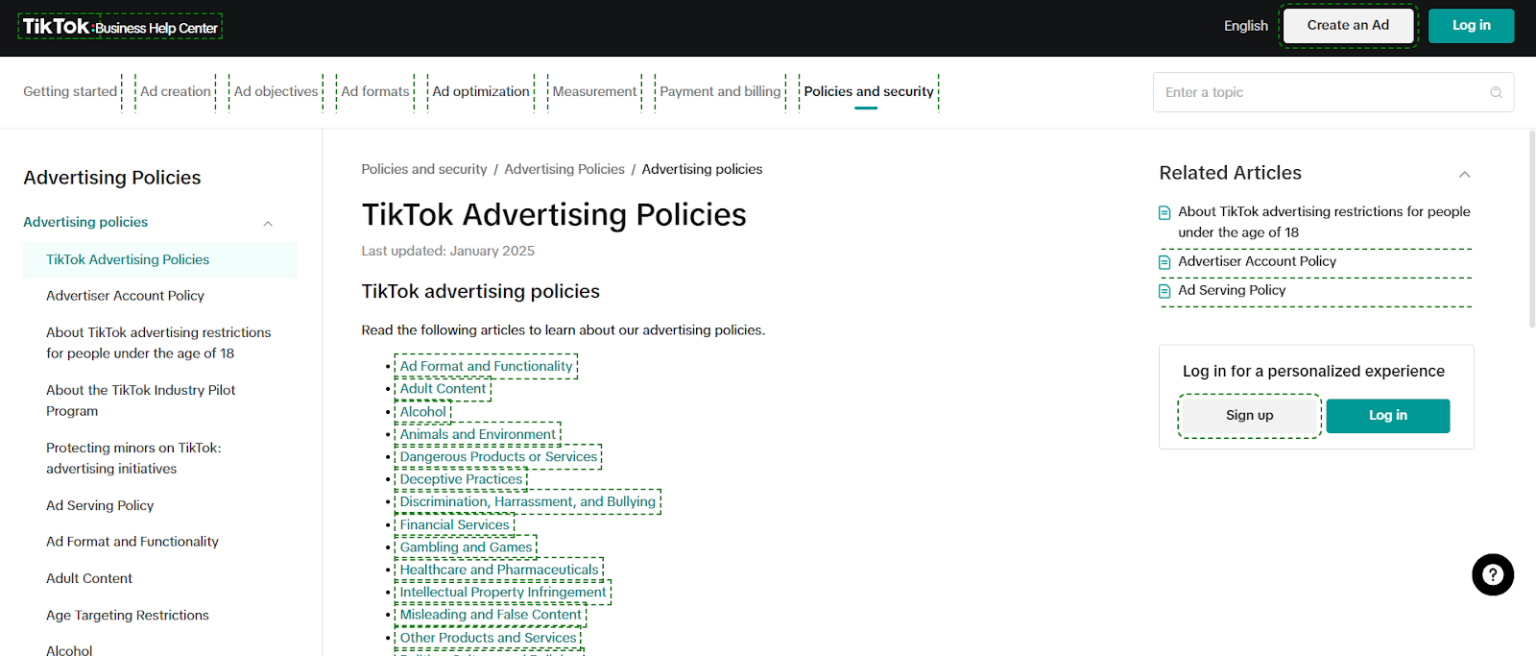Viewport: 1536px width, 656px height.
Task: Click the search magnifier icon in topic field
Action: pyautogui.click(x=1496, y=92)
